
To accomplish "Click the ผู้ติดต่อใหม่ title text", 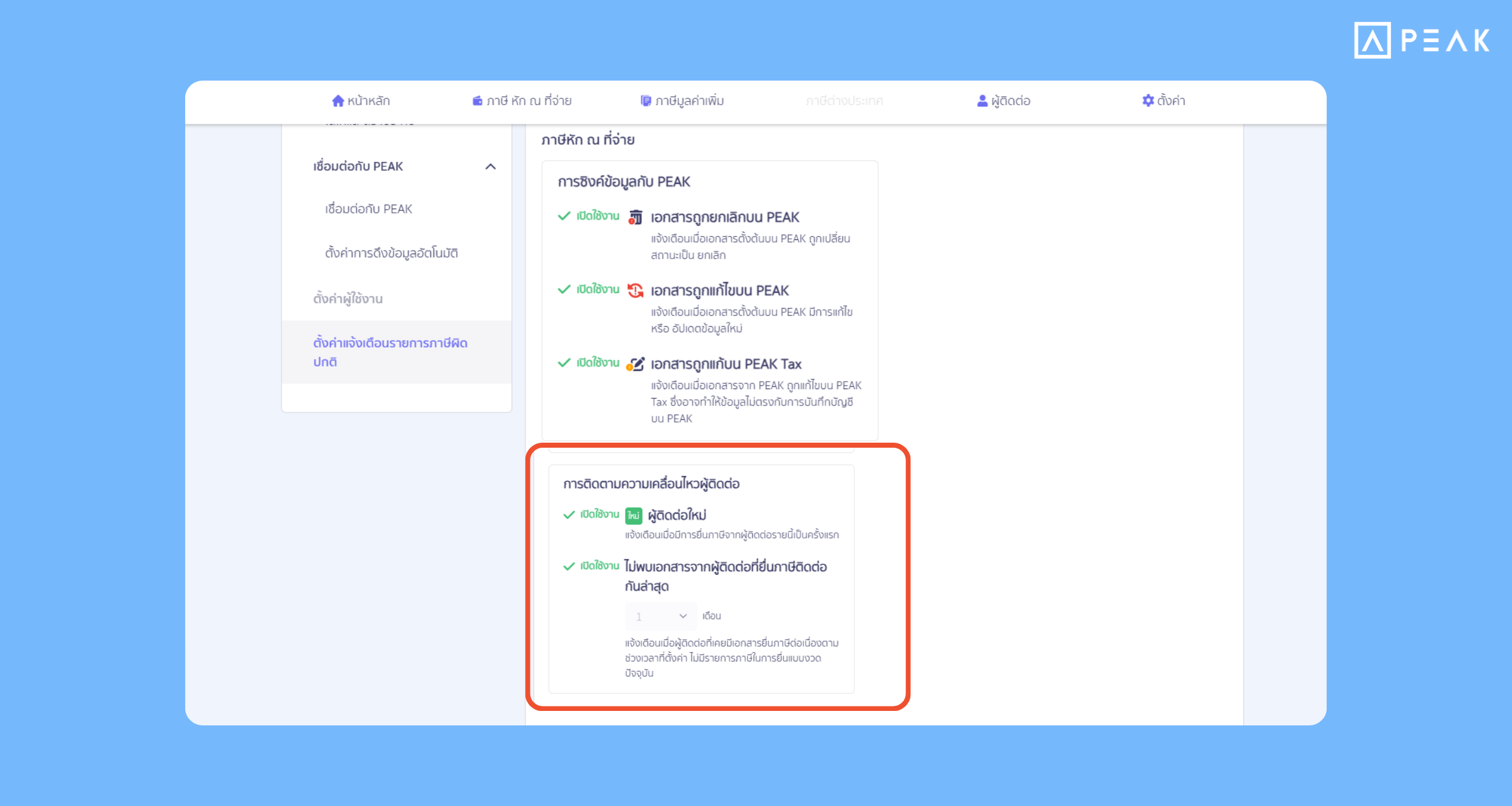I will (677, 515).
